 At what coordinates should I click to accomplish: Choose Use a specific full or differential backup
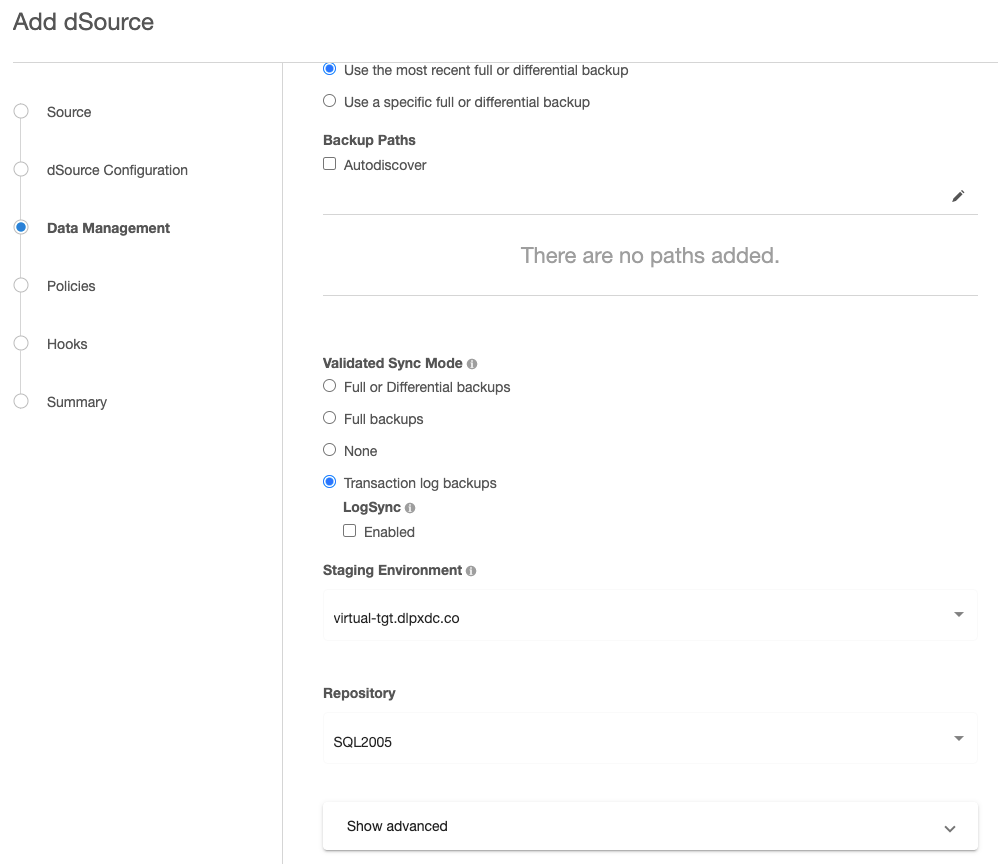[x=329, y=100]
